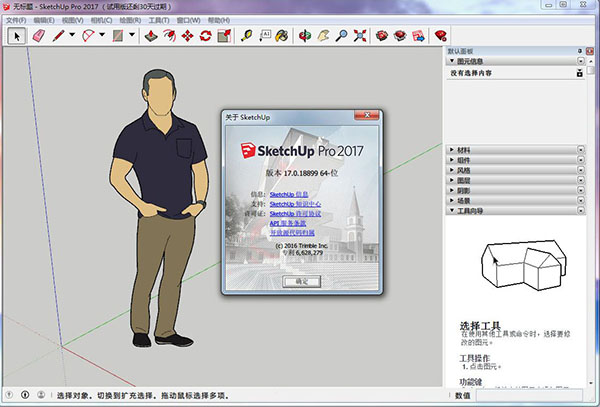The width and height of the screenshot is (600, 407).
Task: Open the 3D Warehouse icon
Action: pyautogui.click(x=382, y=36)
